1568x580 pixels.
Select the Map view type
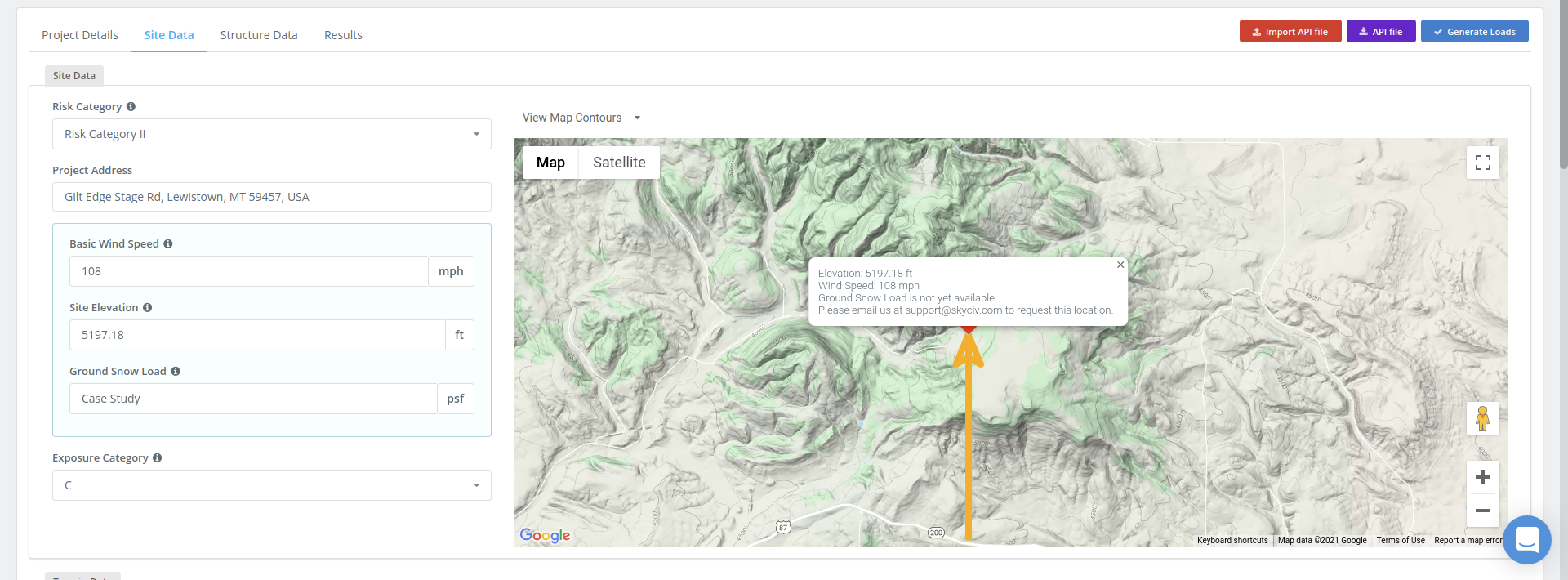pos(550,163)
